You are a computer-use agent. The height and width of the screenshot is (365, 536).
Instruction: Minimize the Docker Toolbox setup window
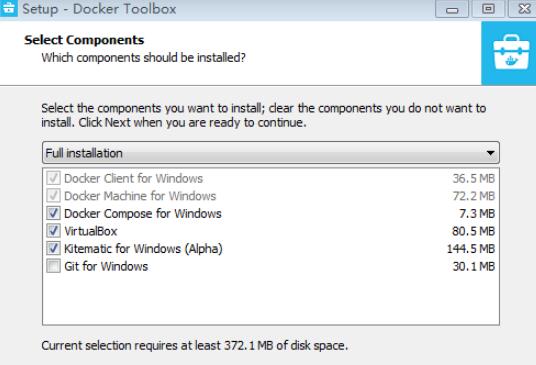tap(452, 9)
